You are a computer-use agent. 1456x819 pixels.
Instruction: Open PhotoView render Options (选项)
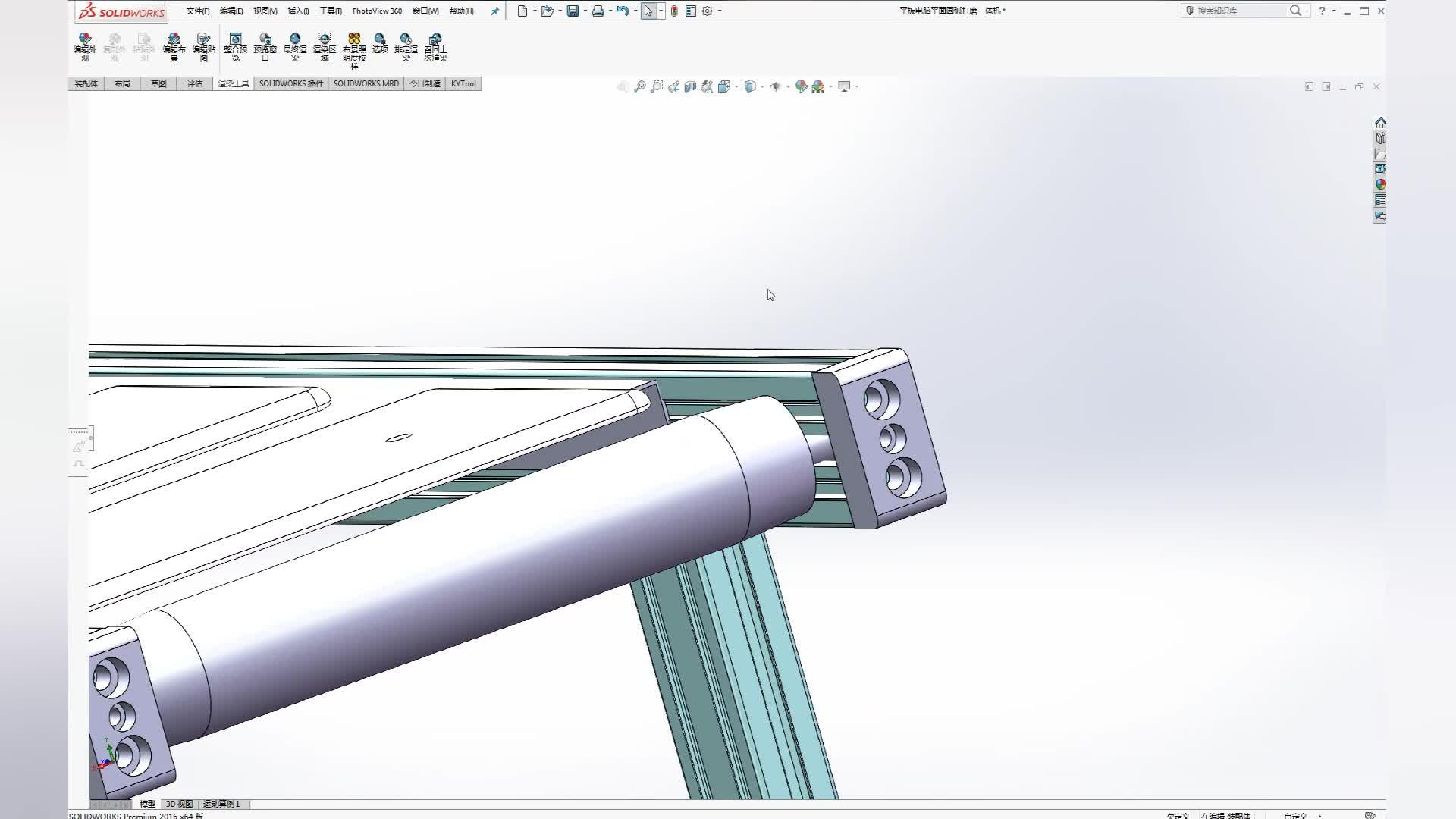tap(380, 43)
